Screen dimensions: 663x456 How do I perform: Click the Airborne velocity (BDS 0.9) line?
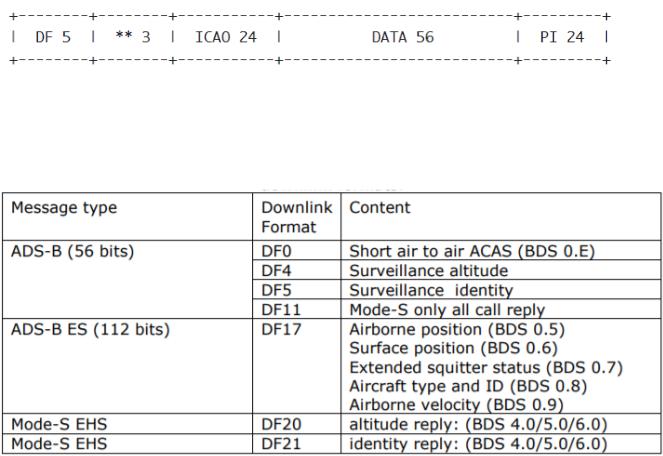point(456,404)
